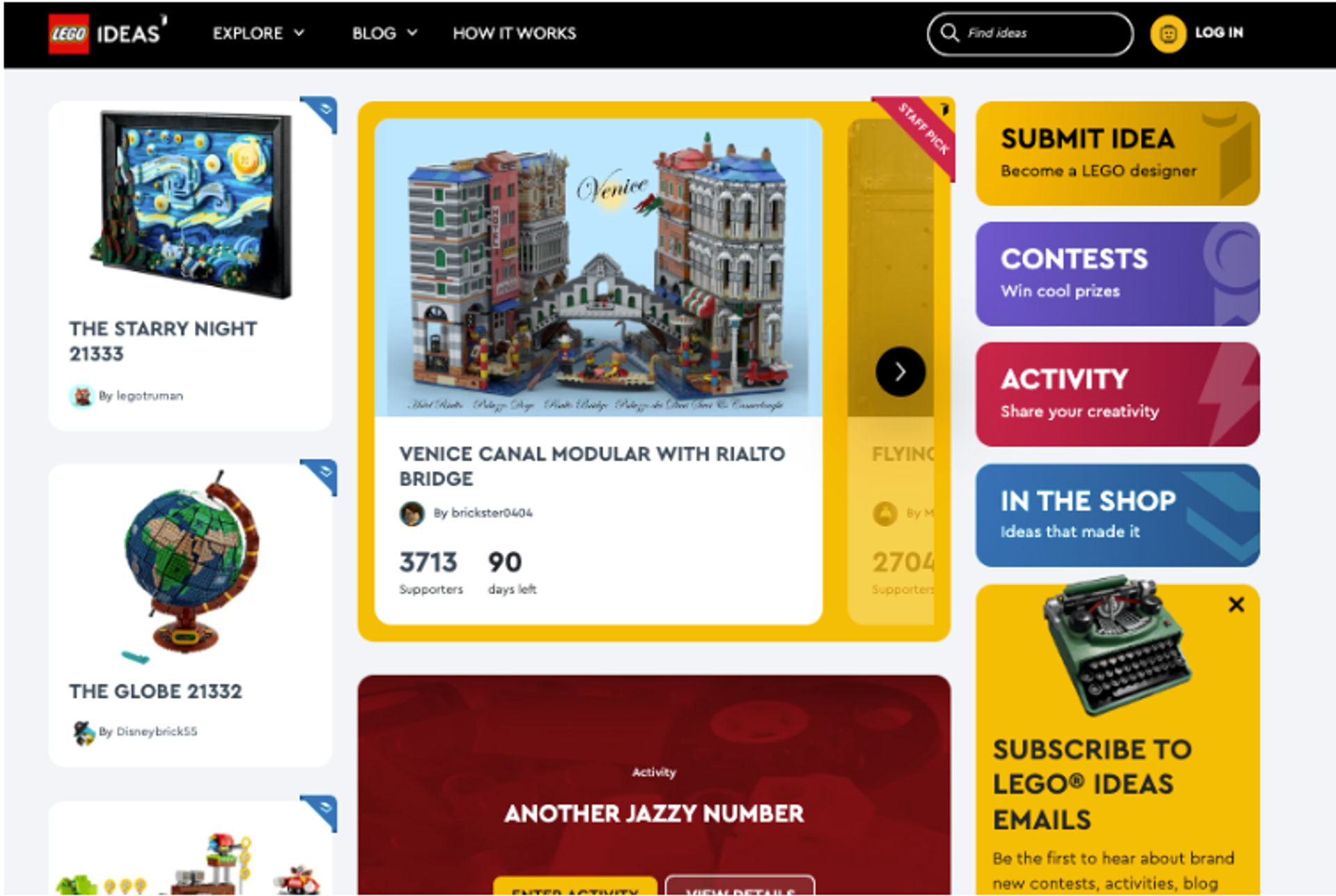The width and height of the screenshot is (1336, 896).
Task: Expand the Explore dropdown menu
Action: pos(258,33)
